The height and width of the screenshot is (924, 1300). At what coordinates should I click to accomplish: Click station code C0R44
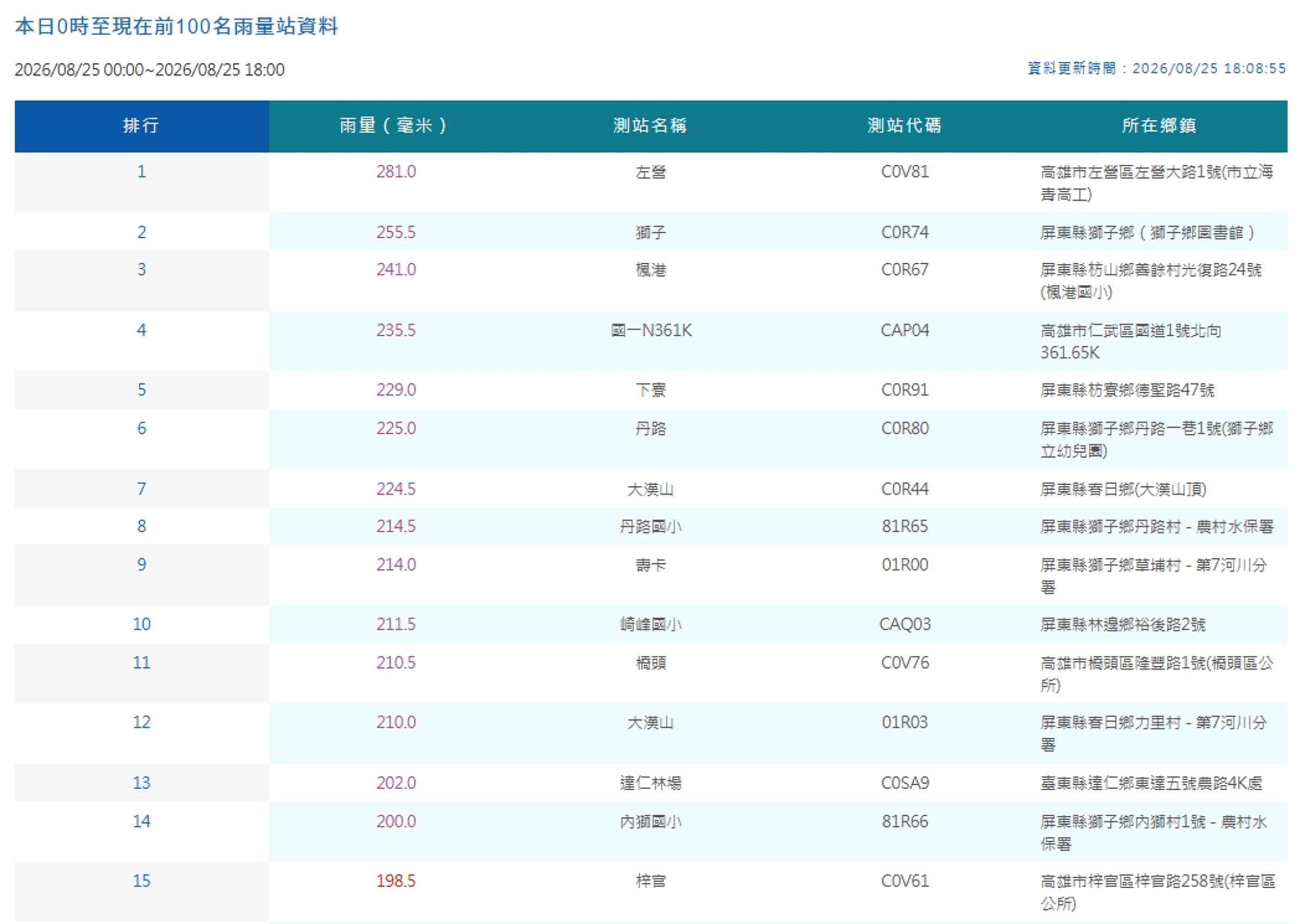905,489
